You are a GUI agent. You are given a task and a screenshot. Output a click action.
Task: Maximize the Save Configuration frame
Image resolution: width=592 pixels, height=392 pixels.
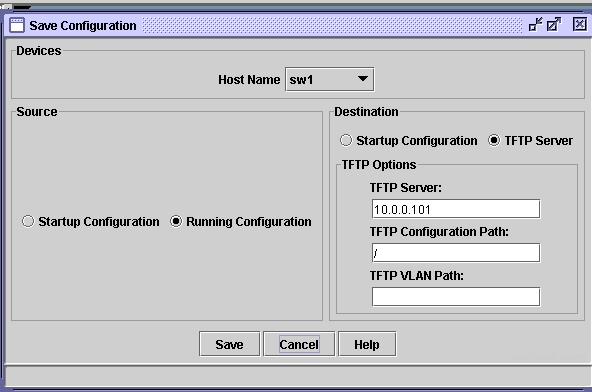point(554,25)
